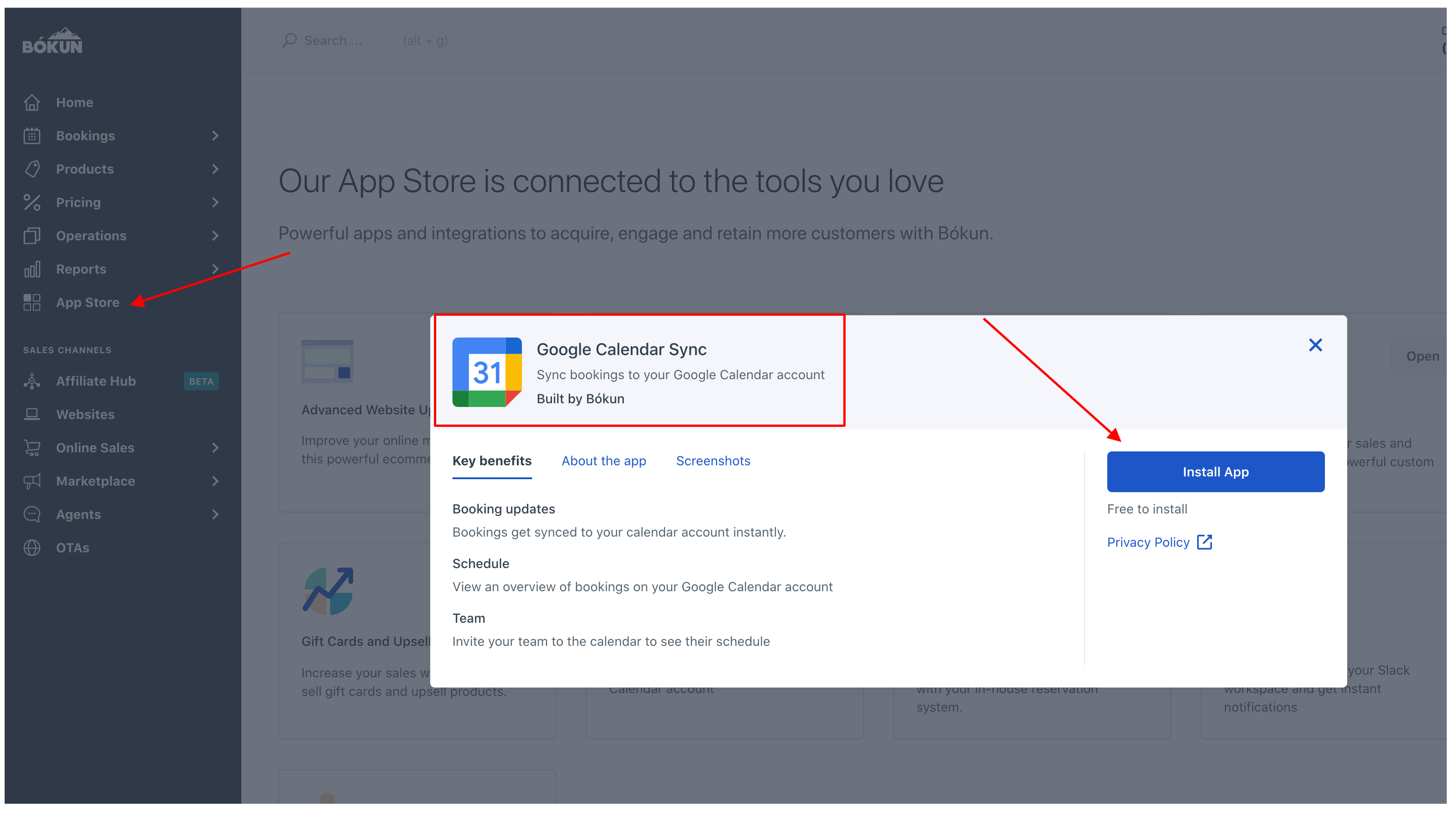Click the OTAs globe icon
This screenshot has width=1456, height=813.
point(31,547)
